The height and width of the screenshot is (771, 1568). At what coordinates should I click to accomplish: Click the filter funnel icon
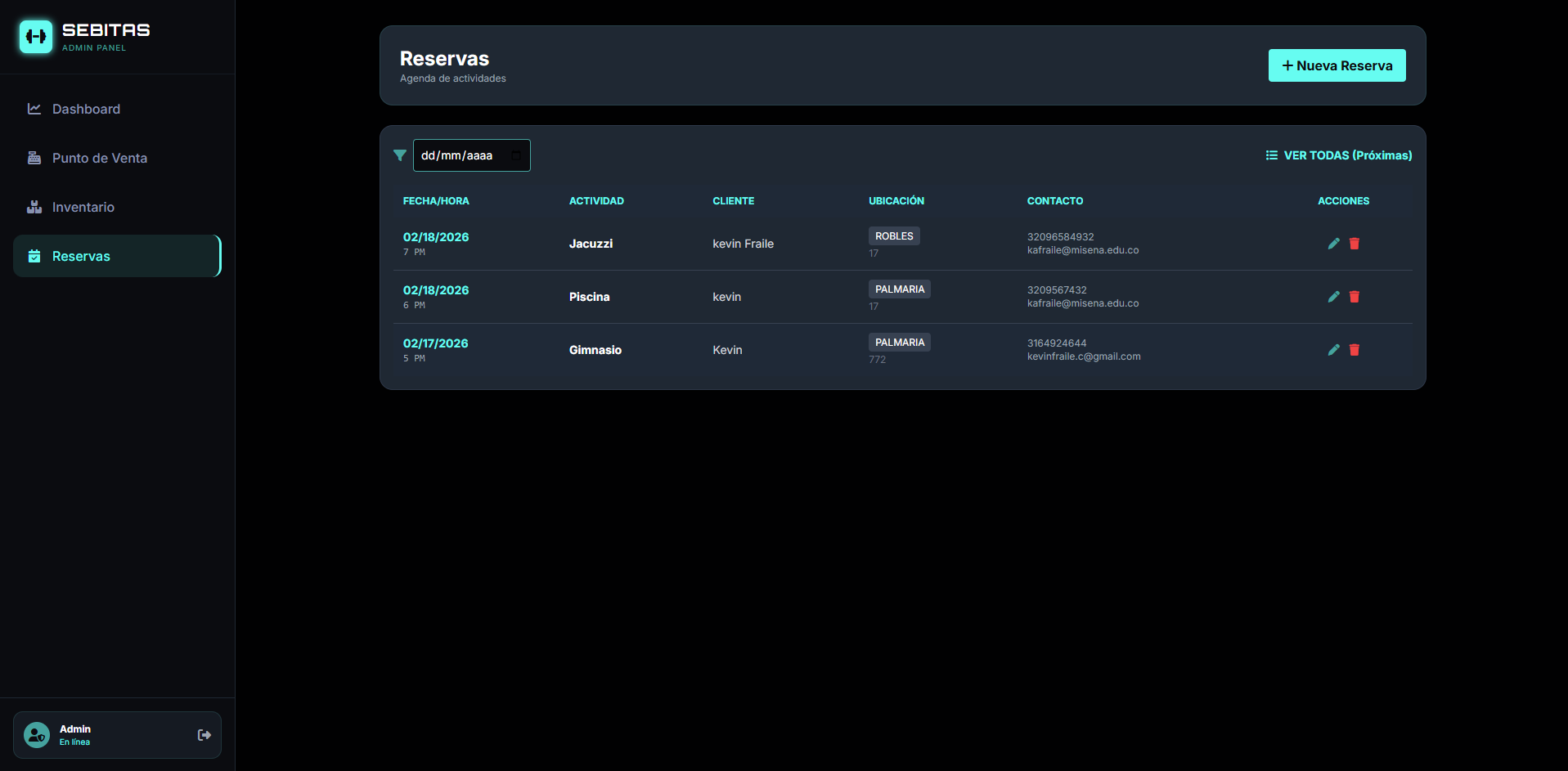pos(400,155)
